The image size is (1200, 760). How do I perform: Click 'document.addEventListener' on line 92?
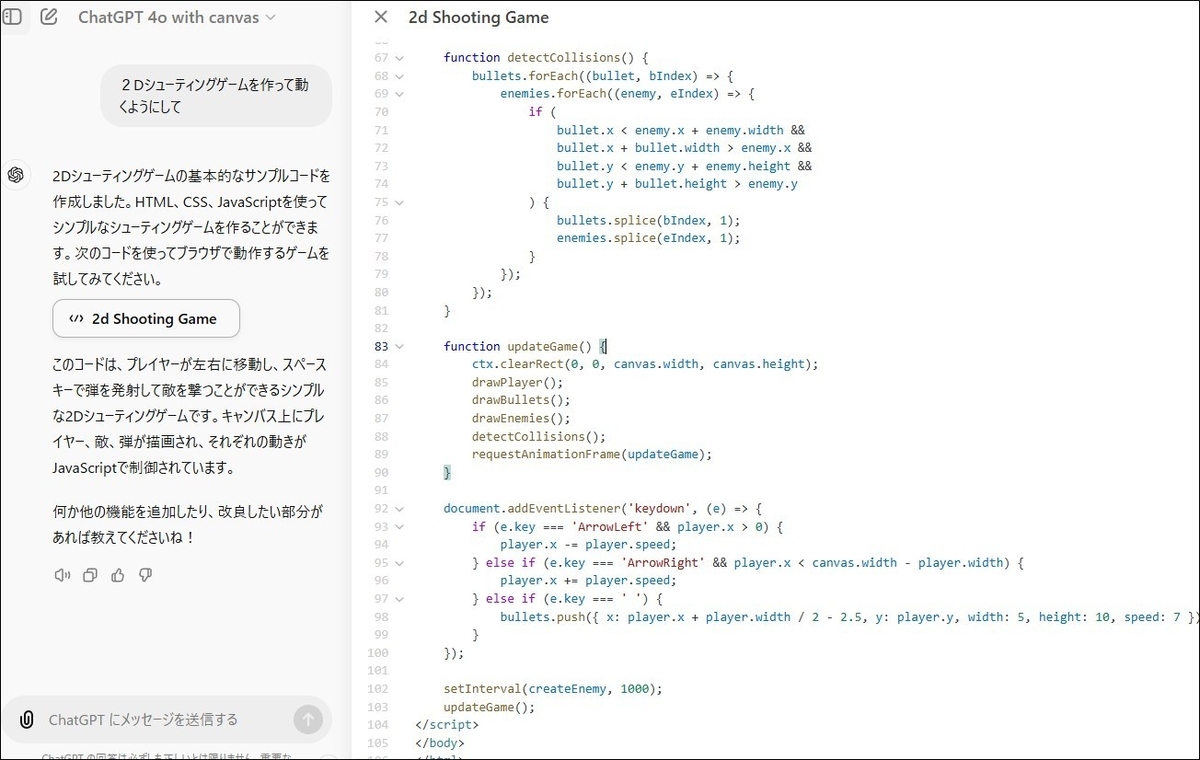pos(532,508)
